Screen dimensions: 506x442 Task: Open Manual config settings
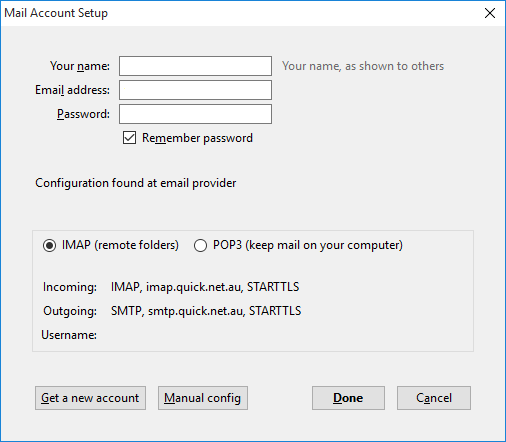[203, 398]
